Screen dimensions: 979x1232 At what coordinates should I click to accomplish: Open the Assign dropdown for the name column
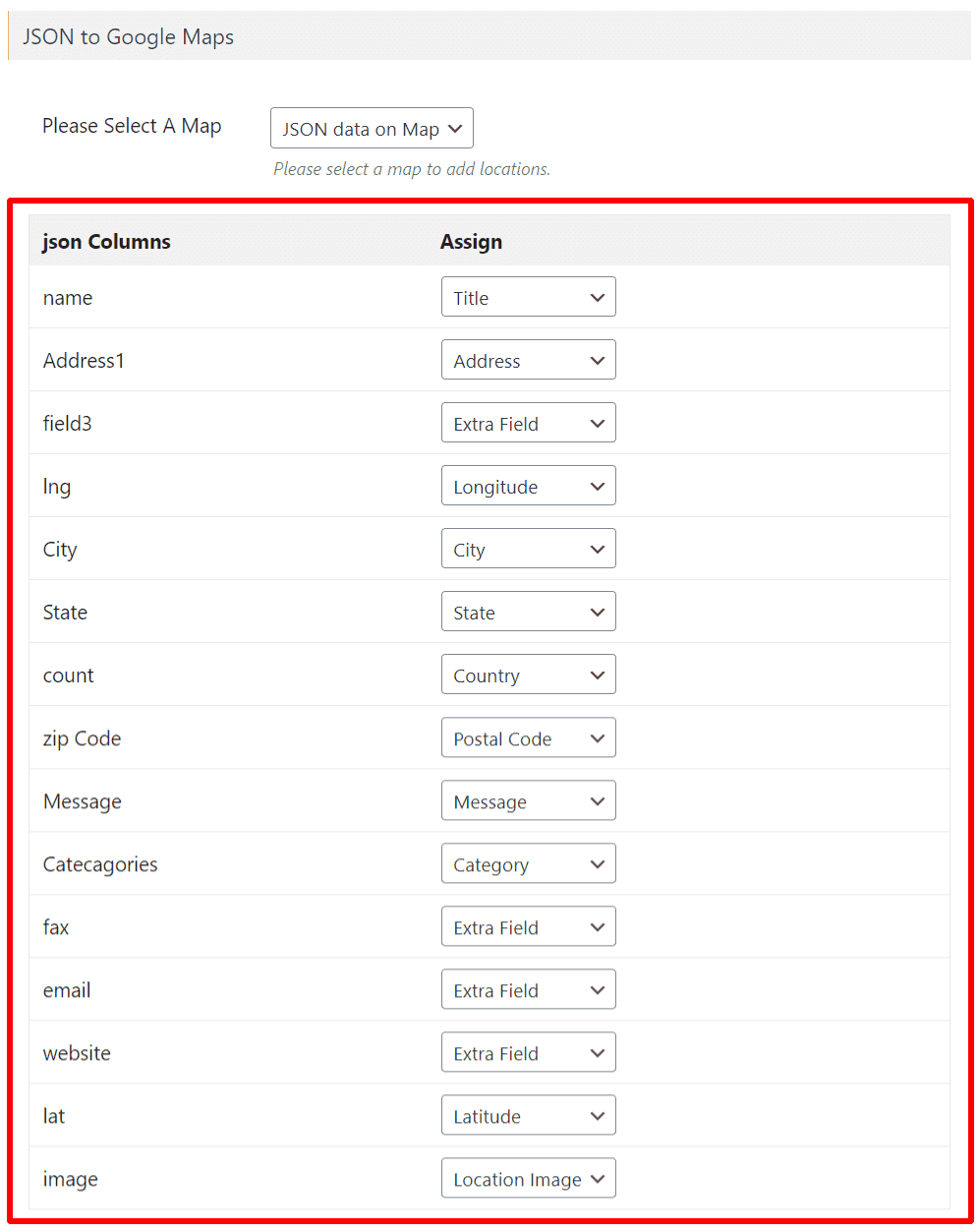pos(528,297)
